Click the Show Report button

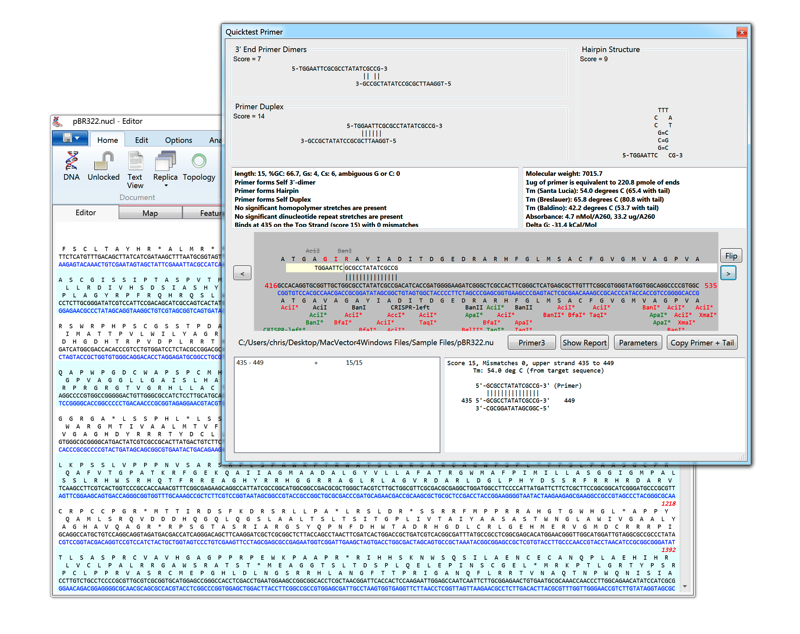coord(584,343)
